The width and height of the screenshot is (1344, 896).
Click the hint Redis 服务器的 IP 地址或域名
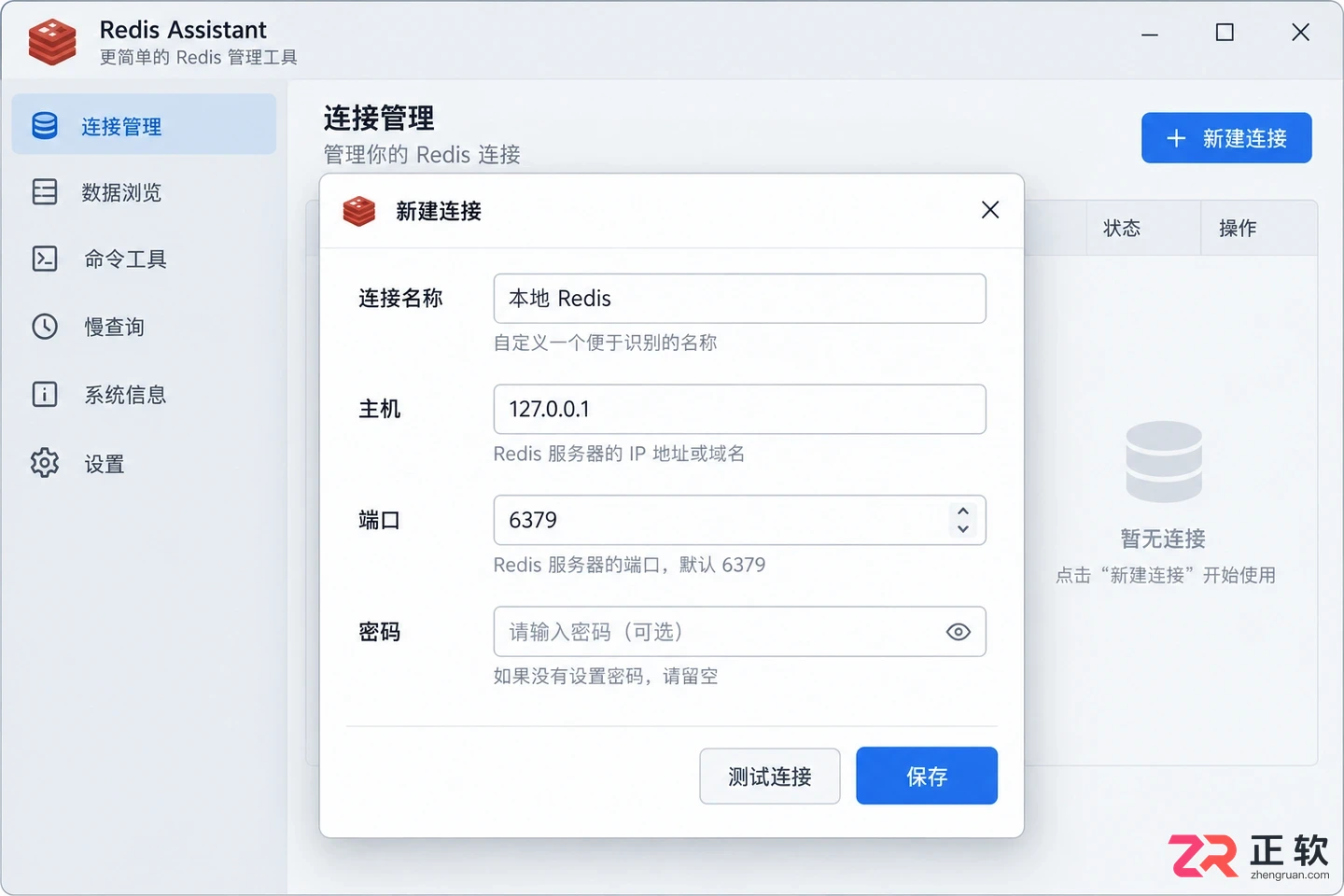619,454
